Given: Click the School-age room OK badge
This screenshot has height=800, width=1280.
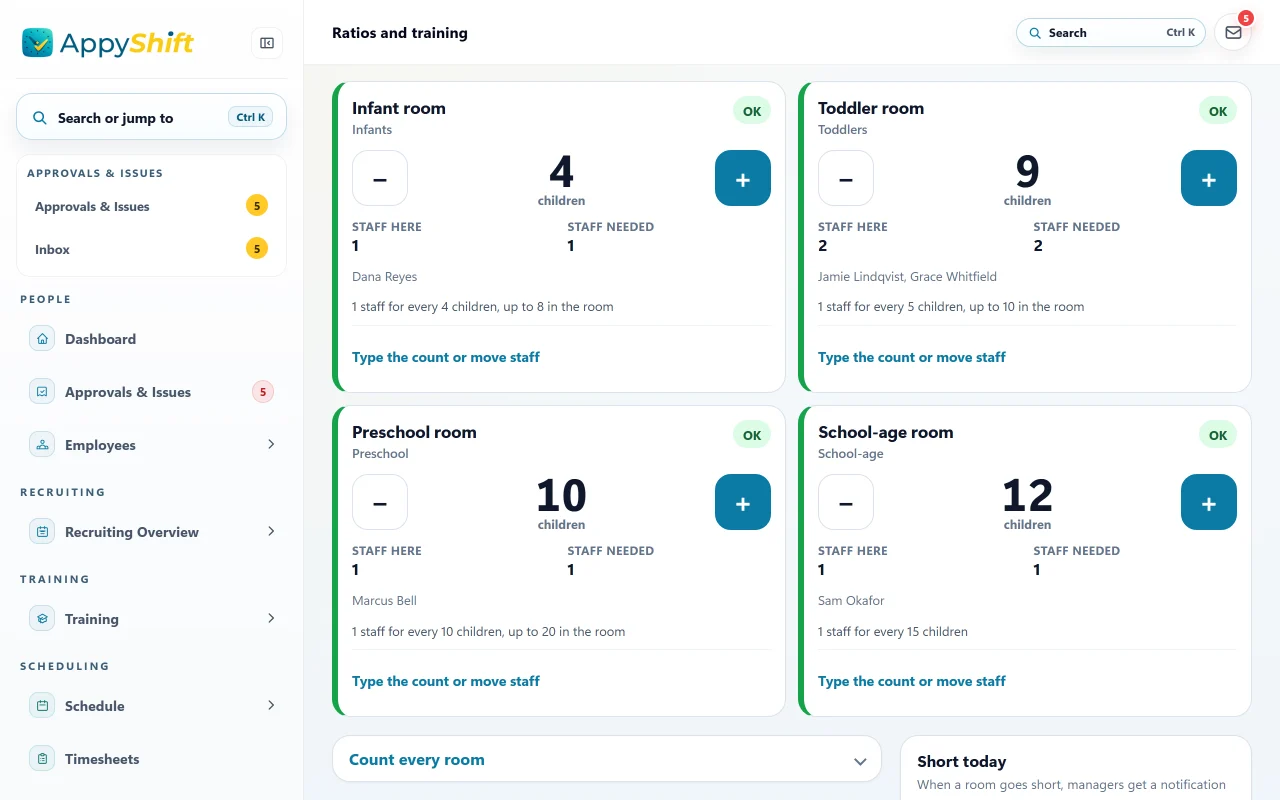Looking at the screenshot, I should (x=1218, y=435).
